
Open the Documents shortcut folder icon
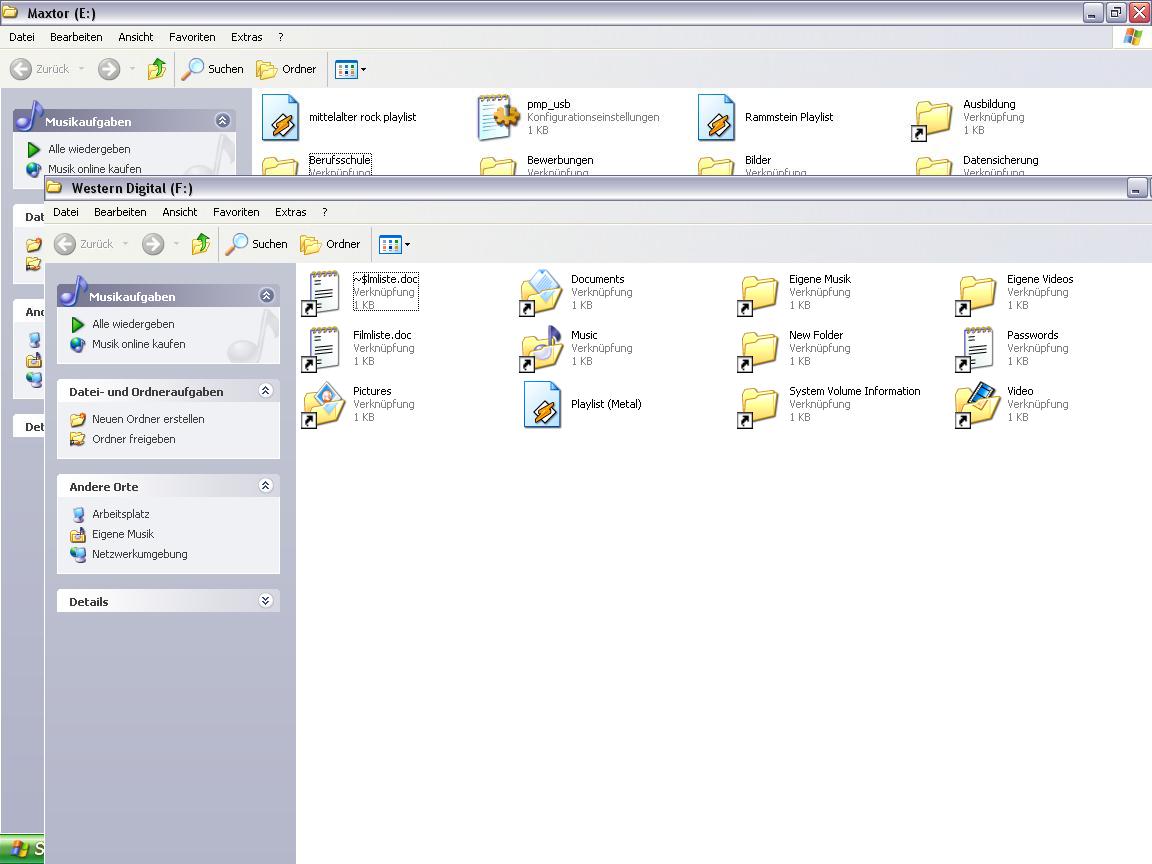click(540, 293)
